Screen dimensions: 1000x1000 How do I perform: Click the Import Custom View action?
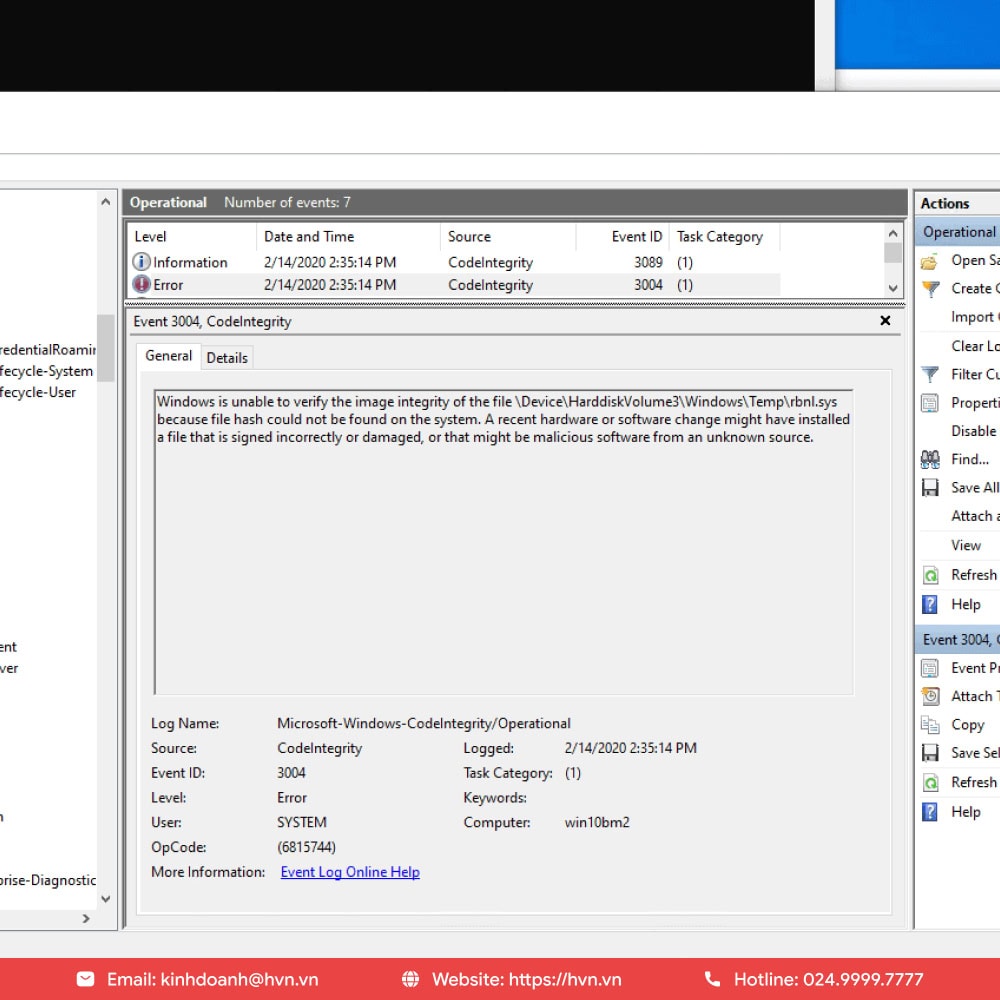coord(975,317)
